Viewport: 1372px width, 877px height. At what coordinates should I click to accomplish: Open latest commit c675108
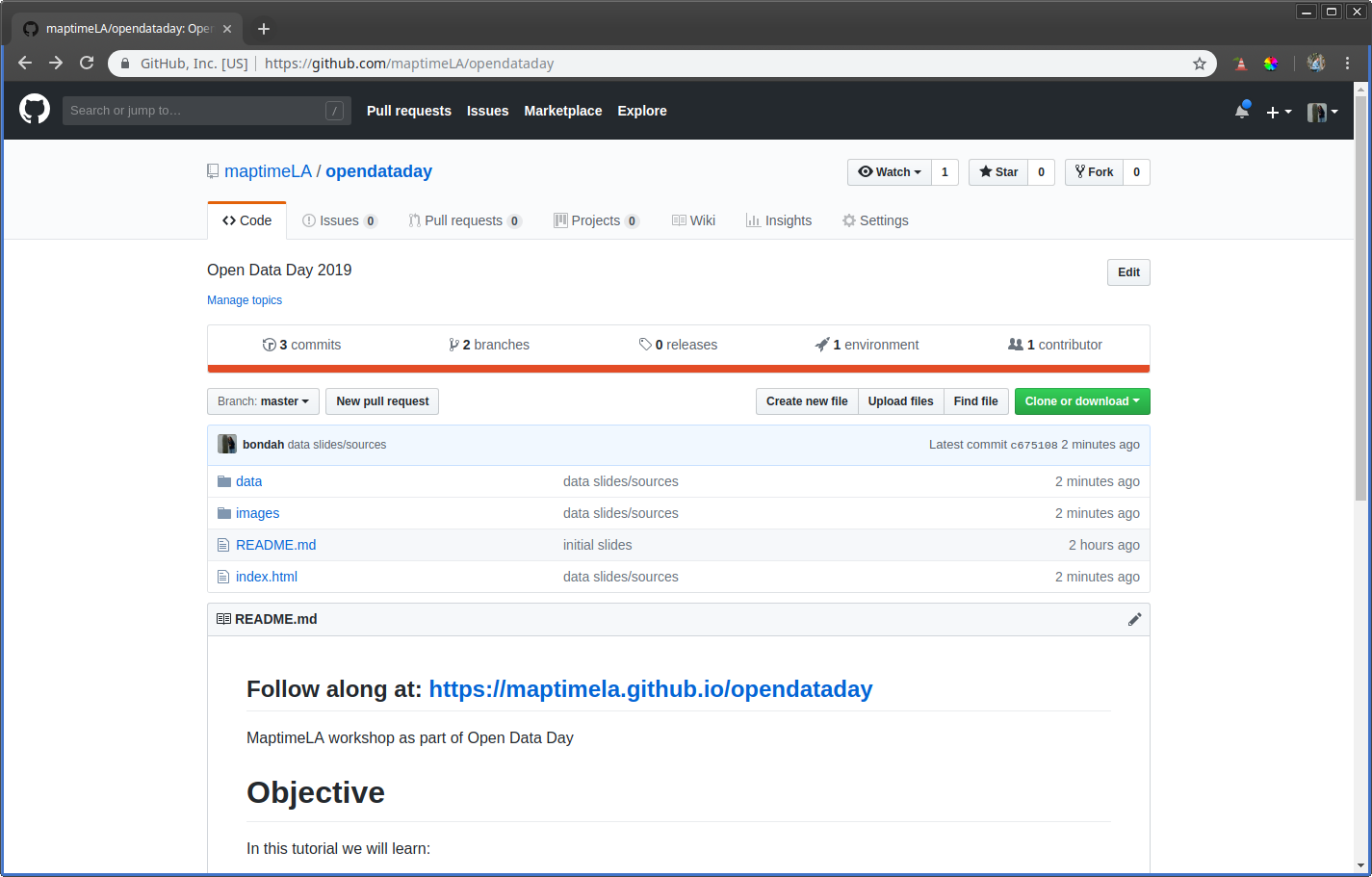[1034, 445]
